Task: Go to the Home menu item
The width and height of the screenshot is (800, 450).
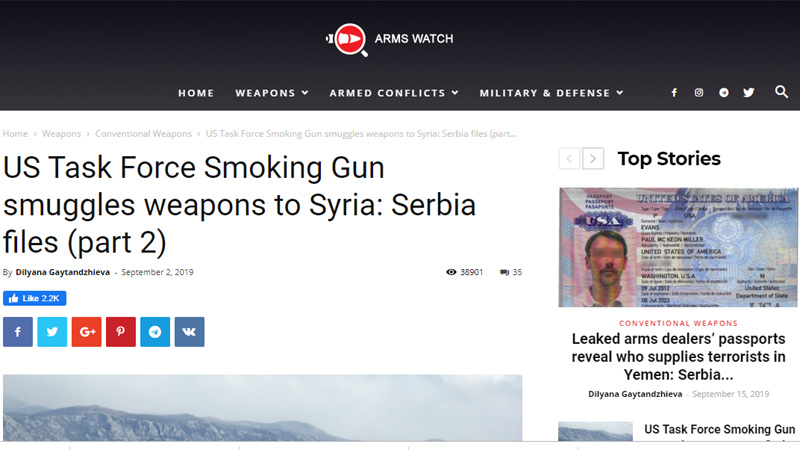Action: tap(196, 93)
